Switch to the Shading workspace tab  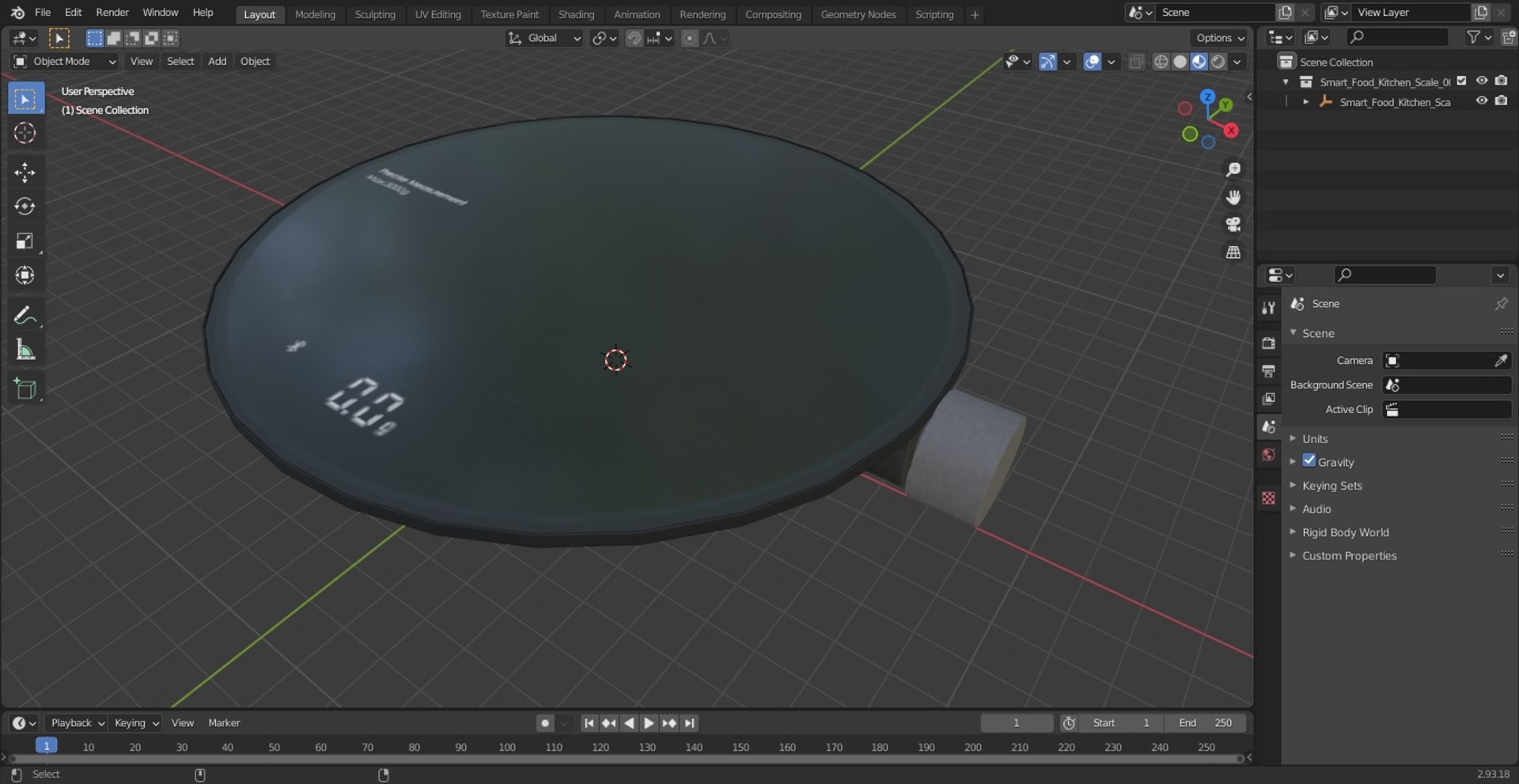point(576,14)
